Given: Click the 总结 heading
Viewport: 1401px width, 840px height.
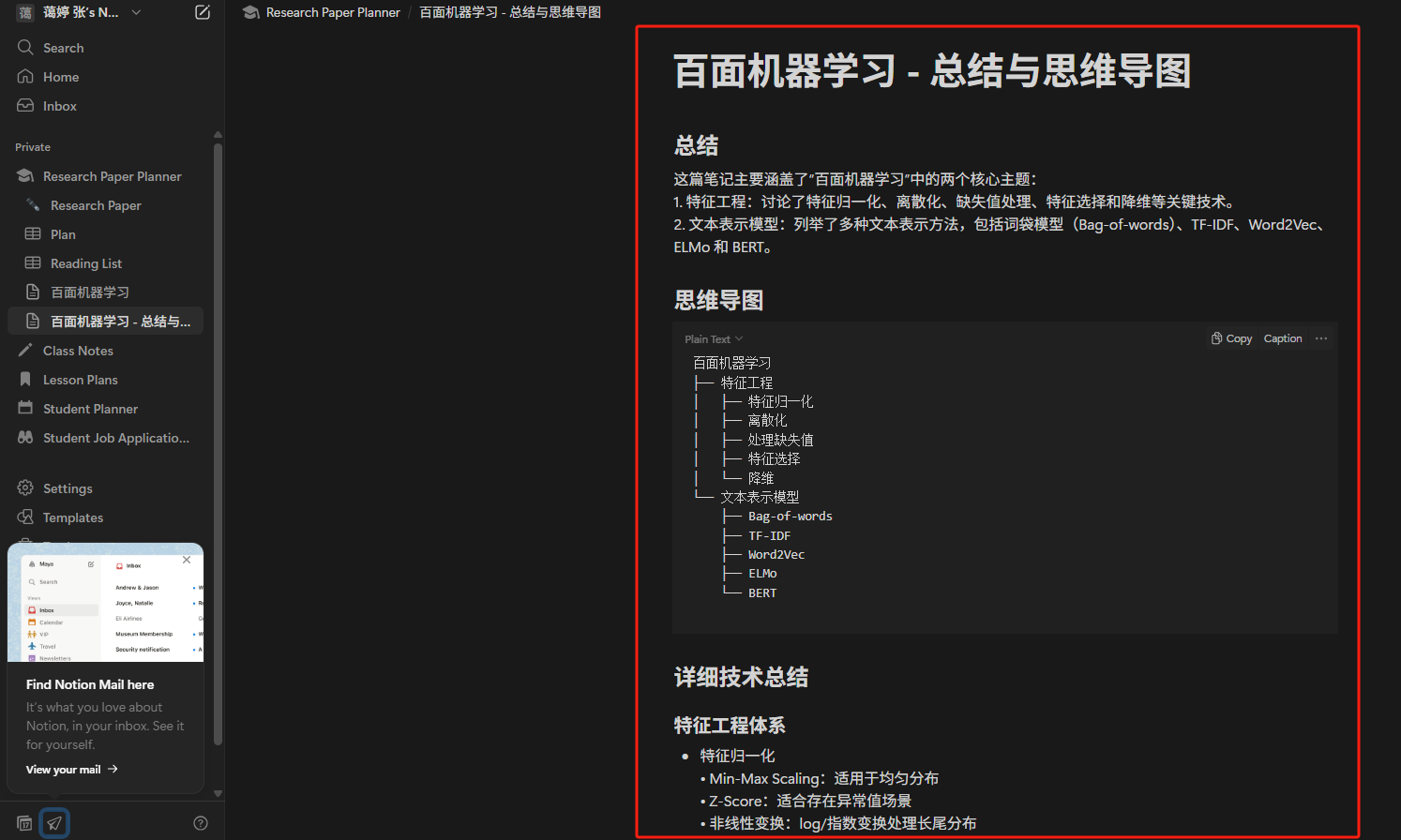Looking at the screenshot, I should [696, 145].
